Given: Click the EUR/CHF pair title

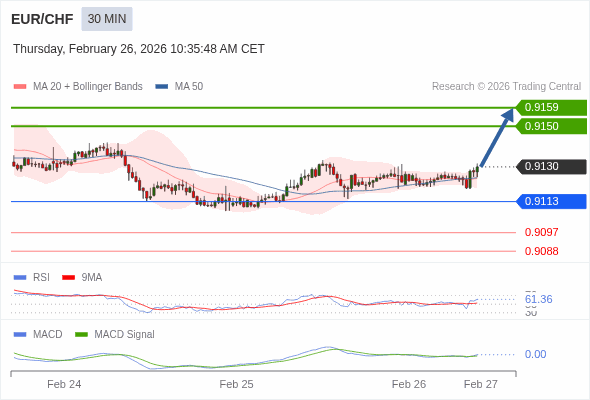Looking at the screenshot, I should coord(42,19).
